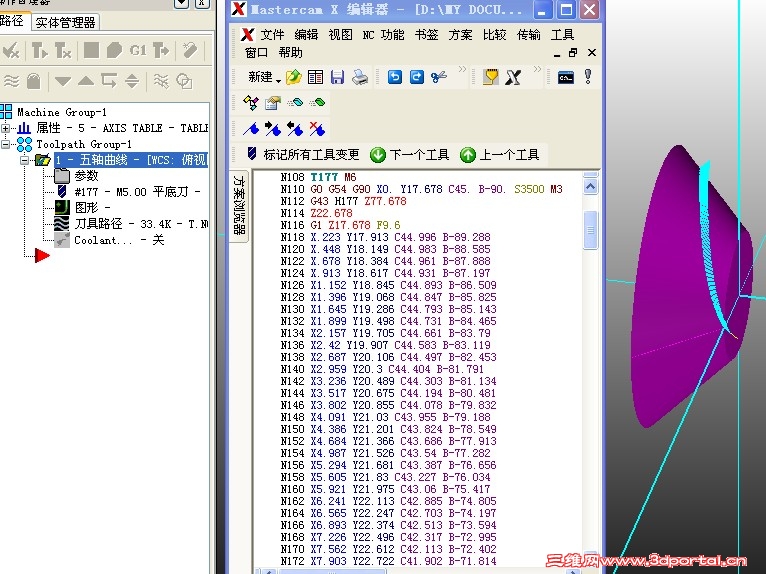
Task: Collapse Toolpath Group-1 node
Action: tap(5, 145)
